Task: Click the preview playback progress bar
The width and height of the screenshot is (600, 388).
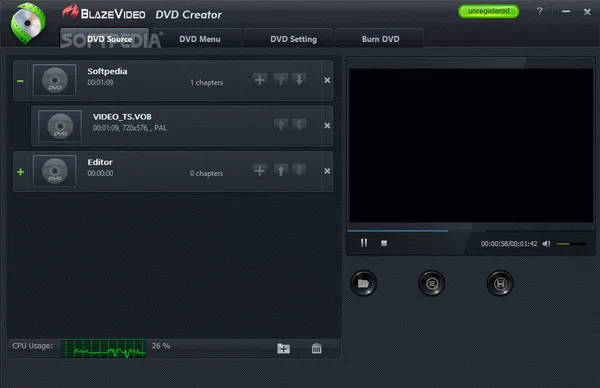Action: coord(471,231)
